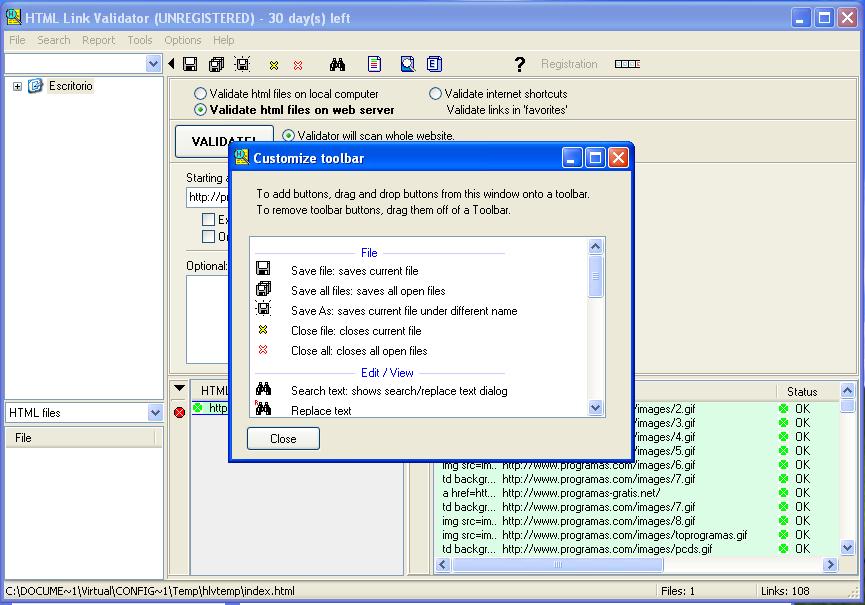Click the Close button in Customize toolbar

tap(283, 438)
